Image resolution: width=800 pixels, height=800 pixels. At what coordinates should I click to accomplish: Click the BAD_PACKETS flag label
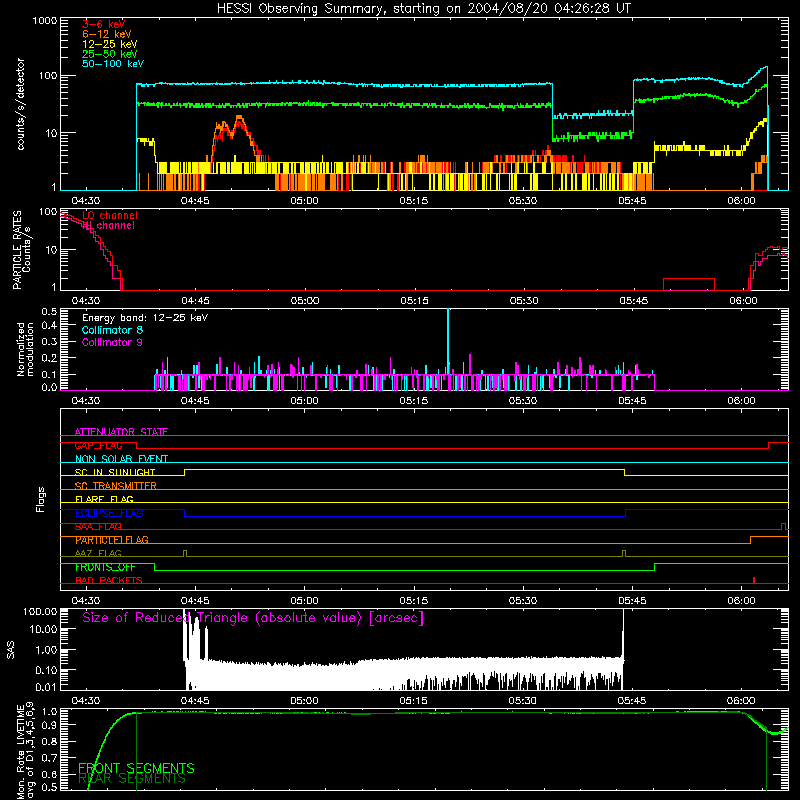coord(109,580)
